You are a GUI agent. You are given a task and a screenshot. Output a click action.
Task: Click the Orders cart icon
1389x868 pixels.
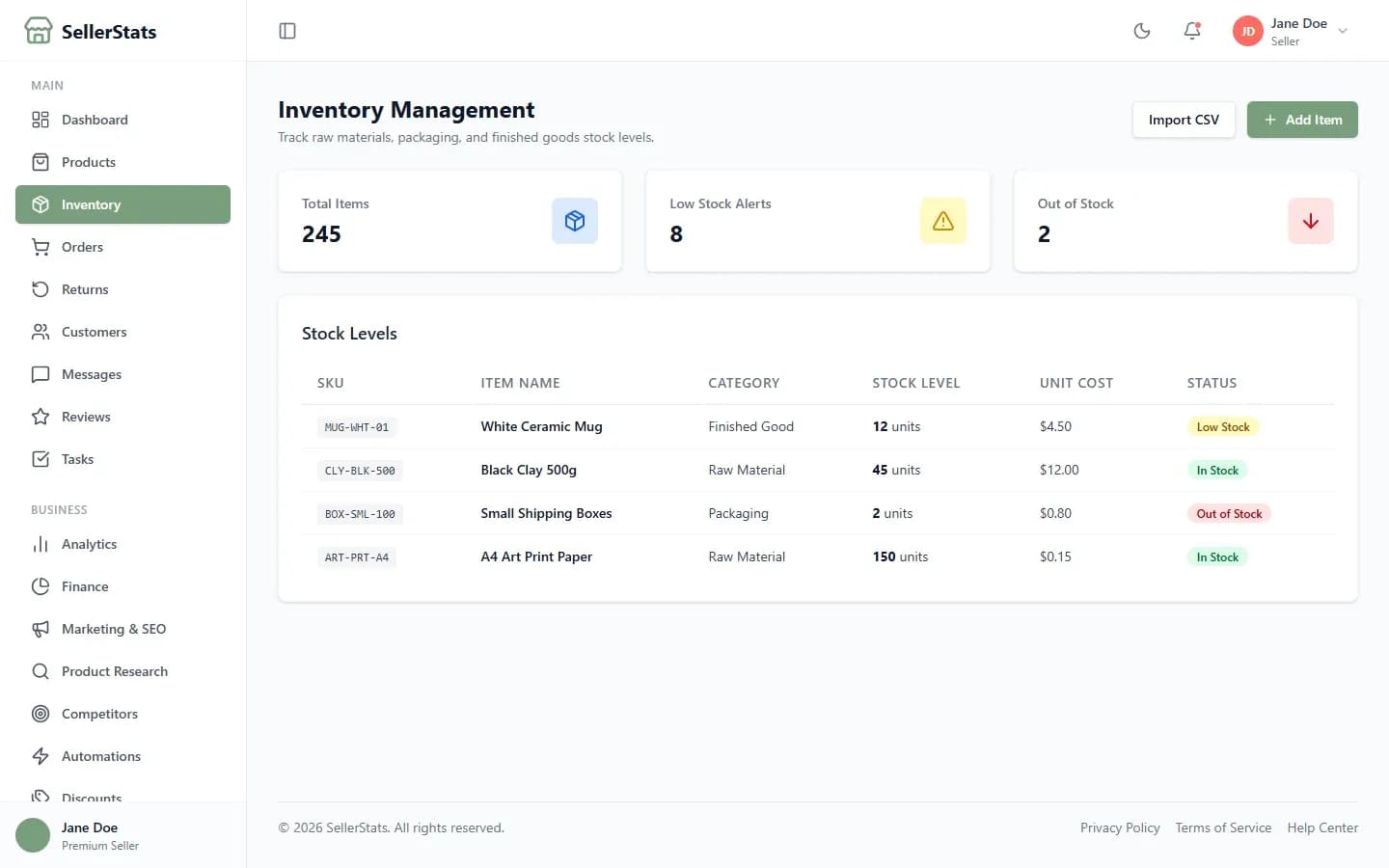point(41,247)
